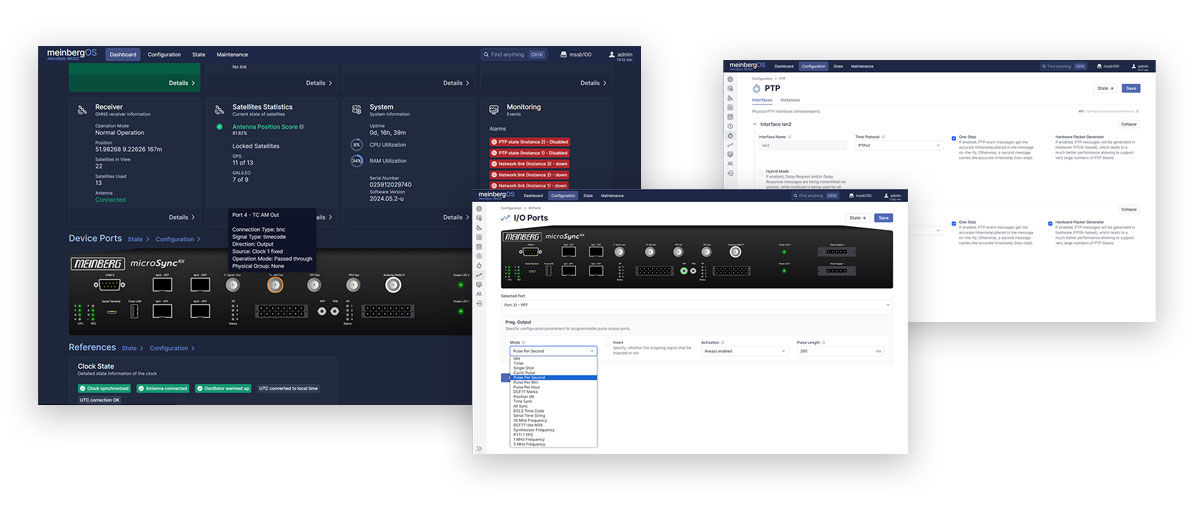
Task: Click the Satellites Statistics card icon
Action: click(219, 109)
